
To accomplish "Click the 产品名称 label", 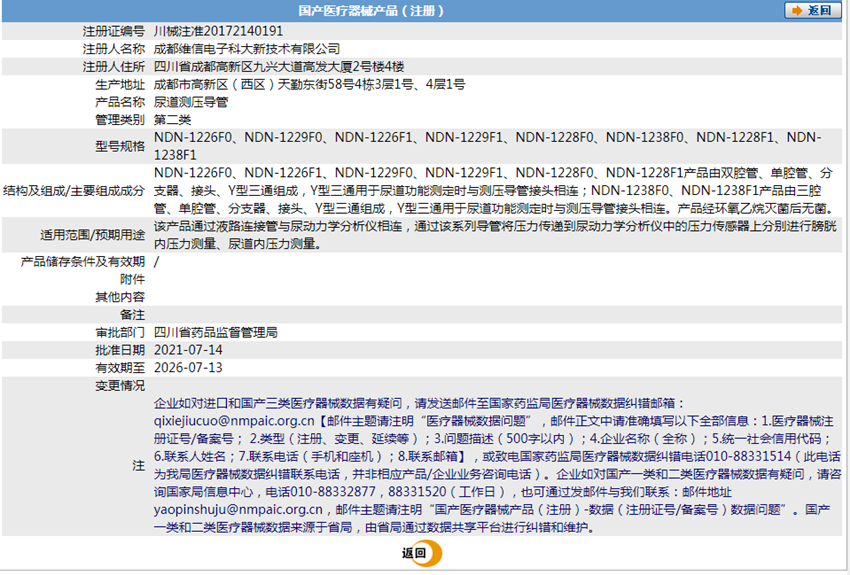I will (120, 102).
